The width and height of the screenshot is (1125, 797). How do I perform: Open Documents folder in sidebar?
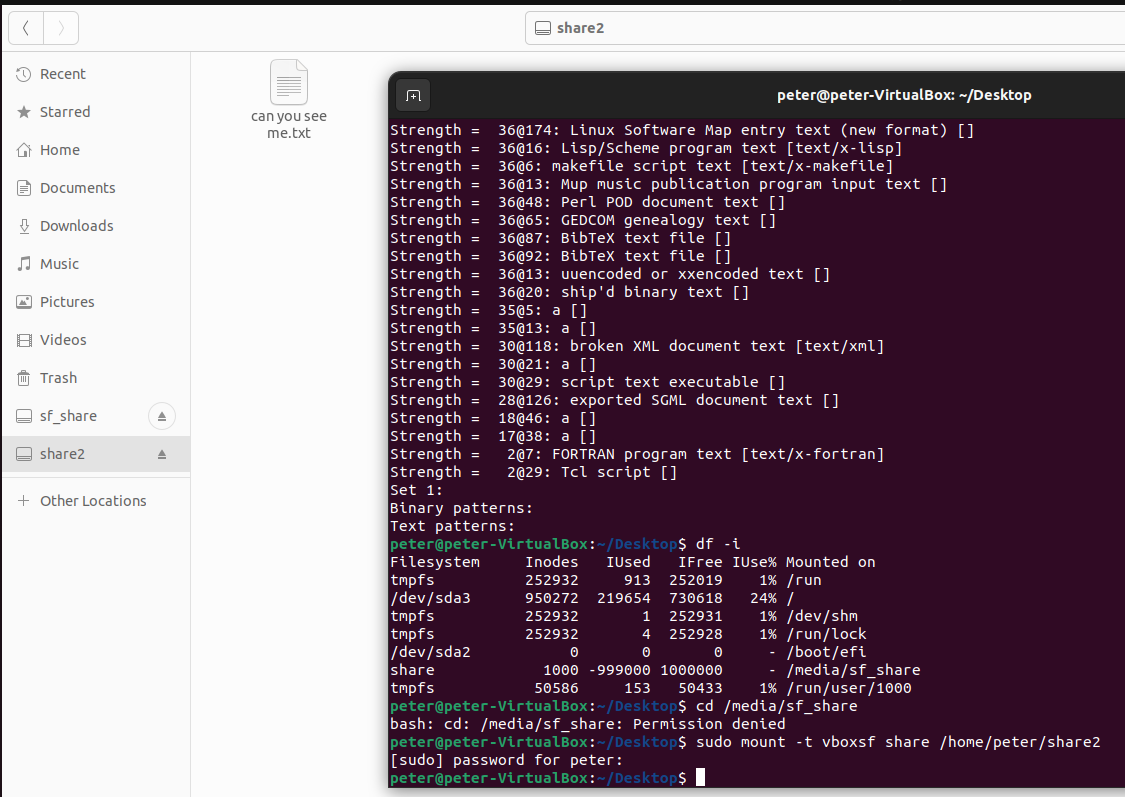coord(96,188)
